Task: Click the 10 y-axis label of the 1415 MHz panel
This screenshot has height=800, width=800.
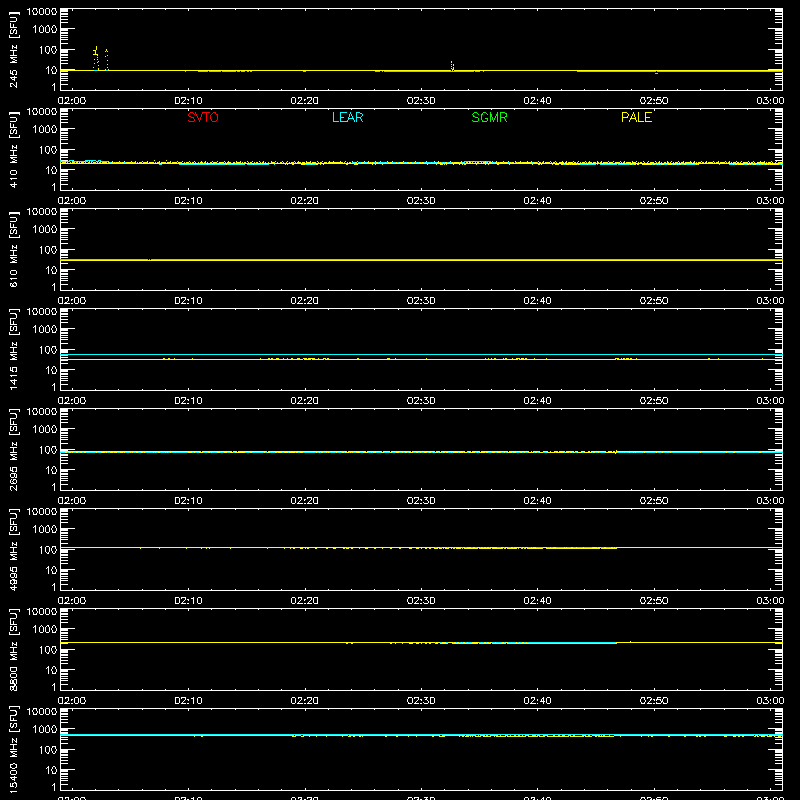Action: pos(51,370)
